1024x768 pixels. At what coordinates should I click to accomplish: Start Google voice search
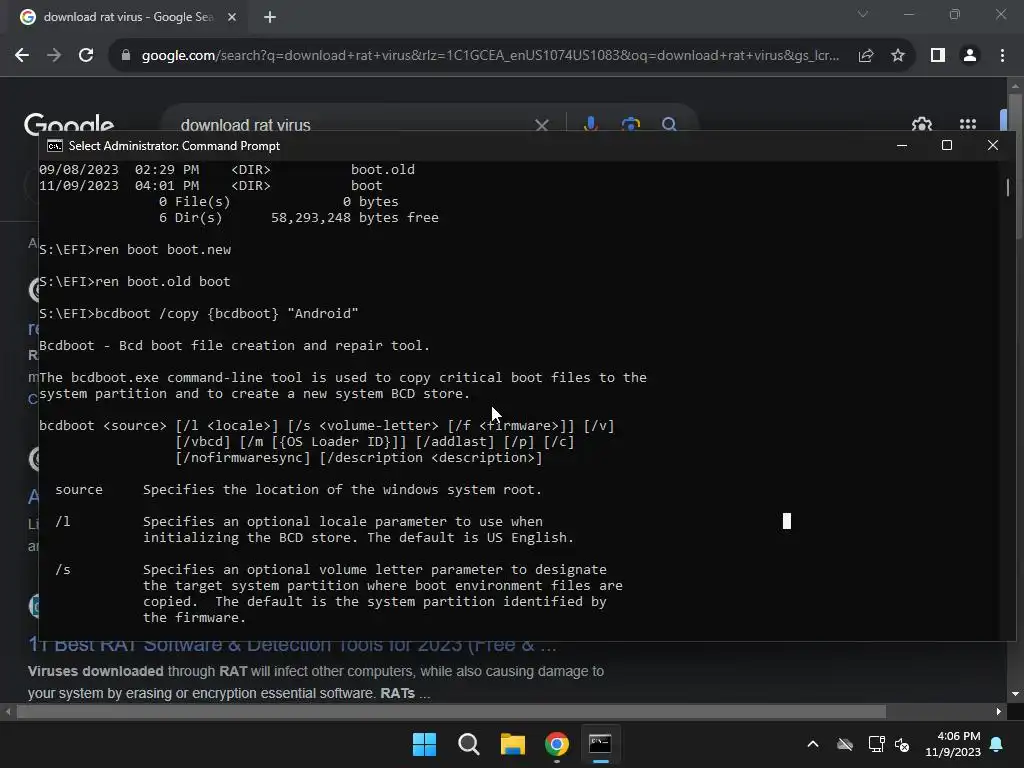590,123
